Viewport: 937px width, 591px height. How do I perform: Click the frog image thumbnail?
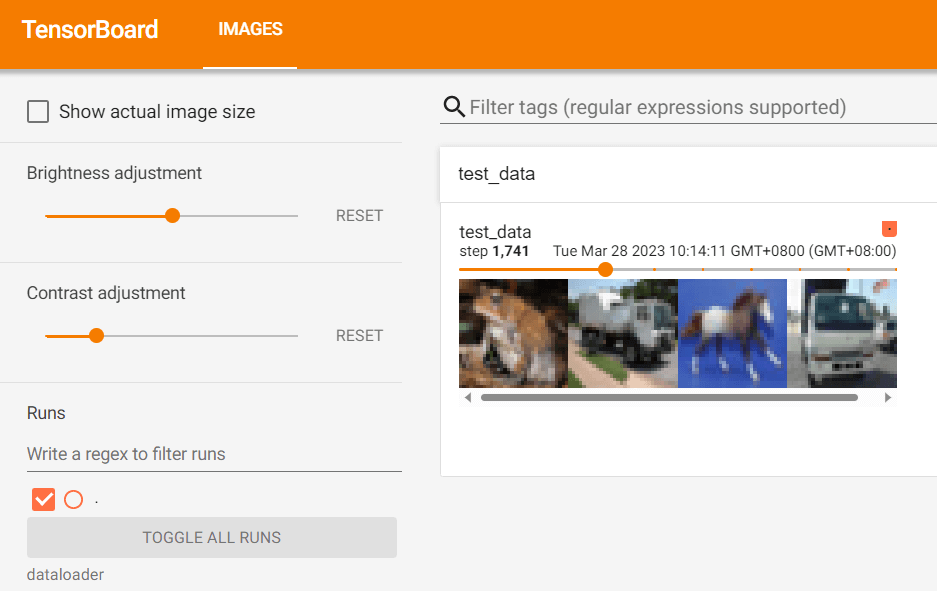point(513,333)
